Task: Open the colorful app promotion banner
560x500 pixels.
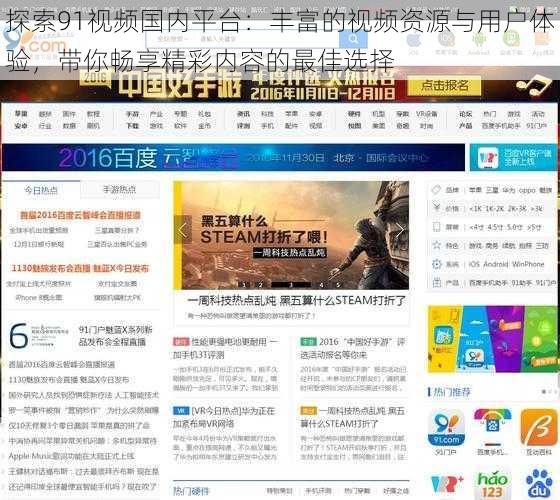Action: coord(493,339)
